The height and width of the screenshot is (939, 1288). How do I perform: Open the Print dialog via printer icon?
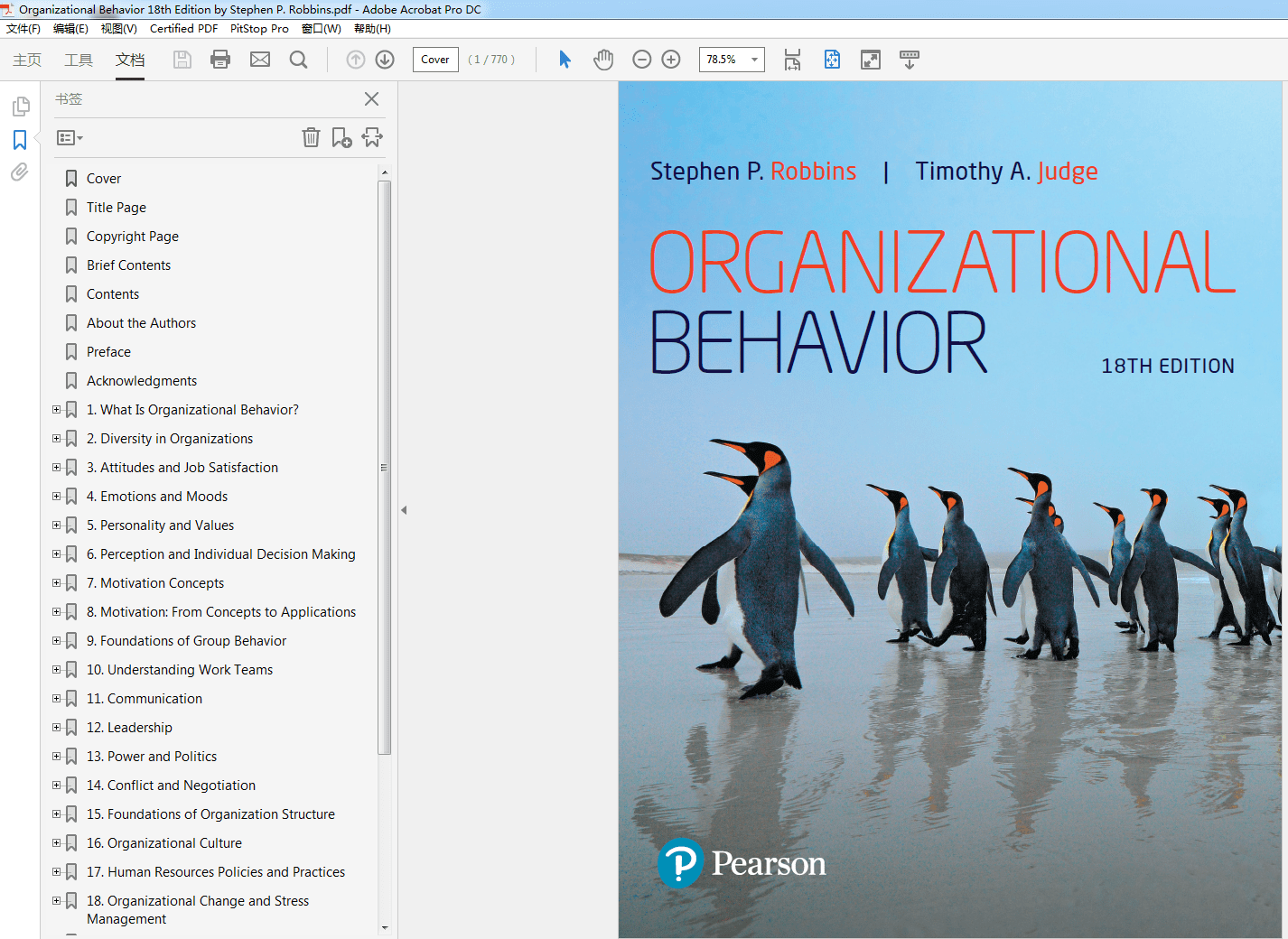pos(220,59)
